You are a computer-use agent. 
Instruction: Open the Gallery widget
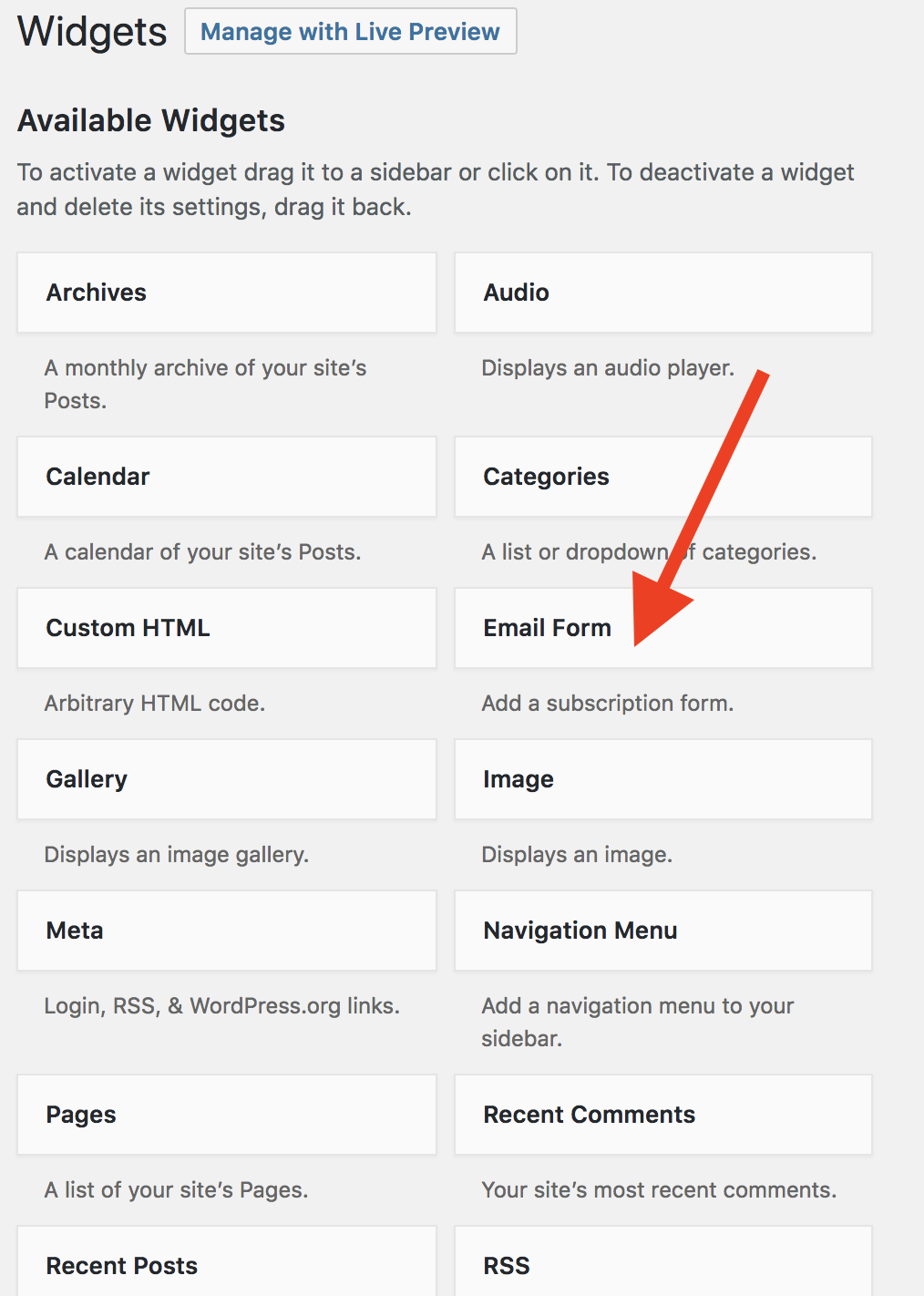[x=226, y=778]
